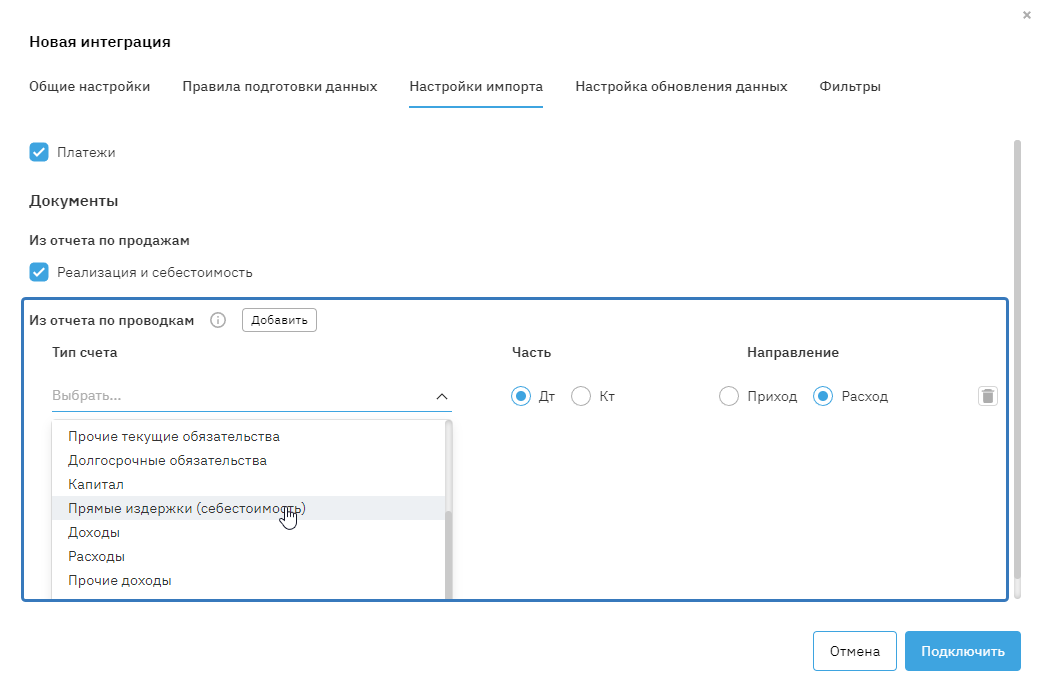The image size is (1042, 689).
Task: Switch to the "Общие настройки" tab
Action: 89,86
